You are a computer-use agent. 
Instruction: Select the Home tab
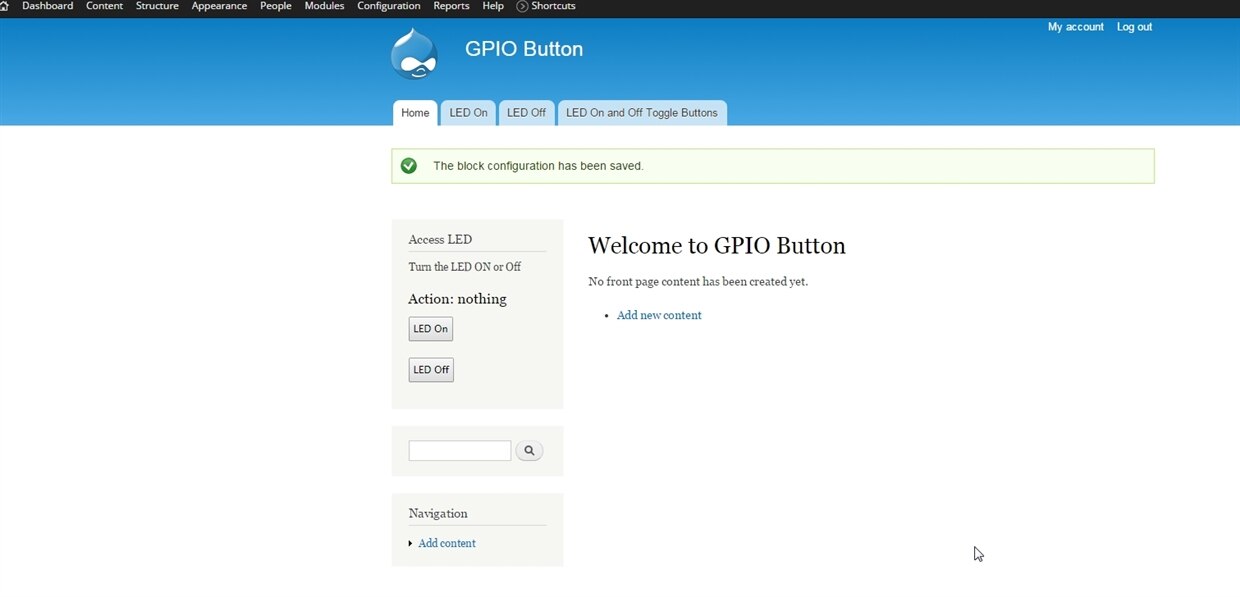coord(415,113)
